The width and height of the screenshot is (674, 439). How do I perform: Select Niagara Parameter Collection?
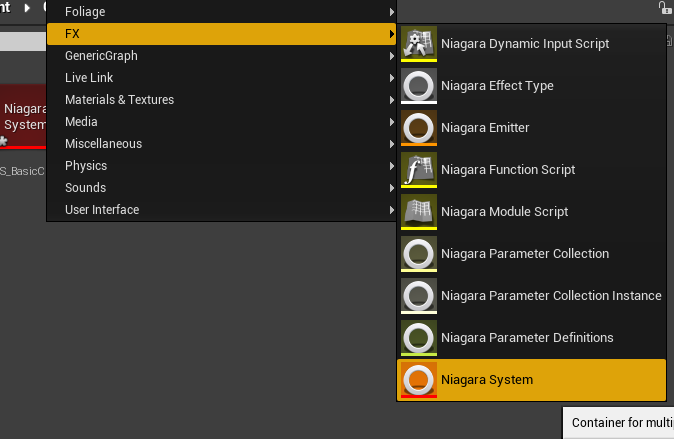click(531, 254)
